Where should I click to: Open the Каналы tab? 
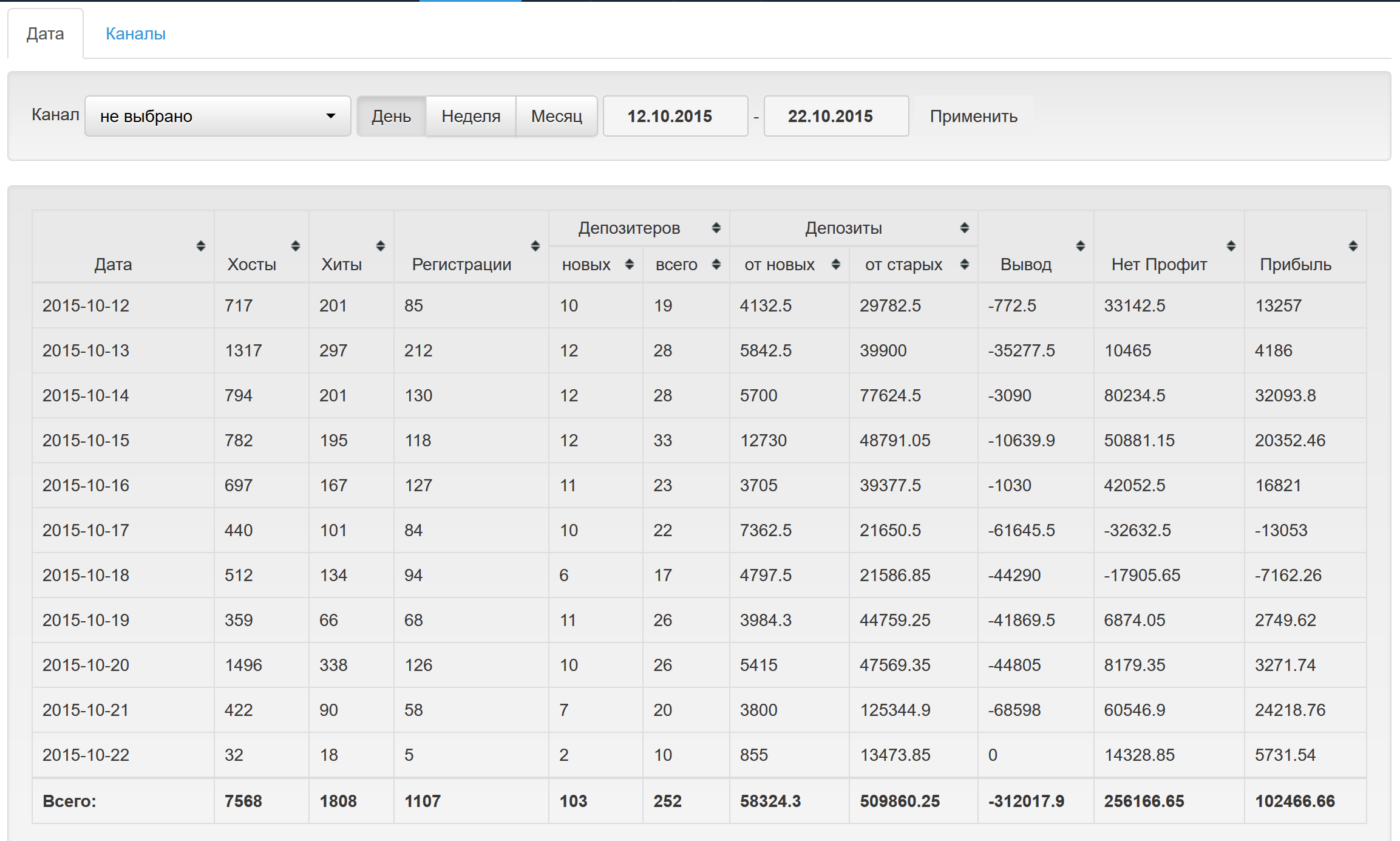135,33
